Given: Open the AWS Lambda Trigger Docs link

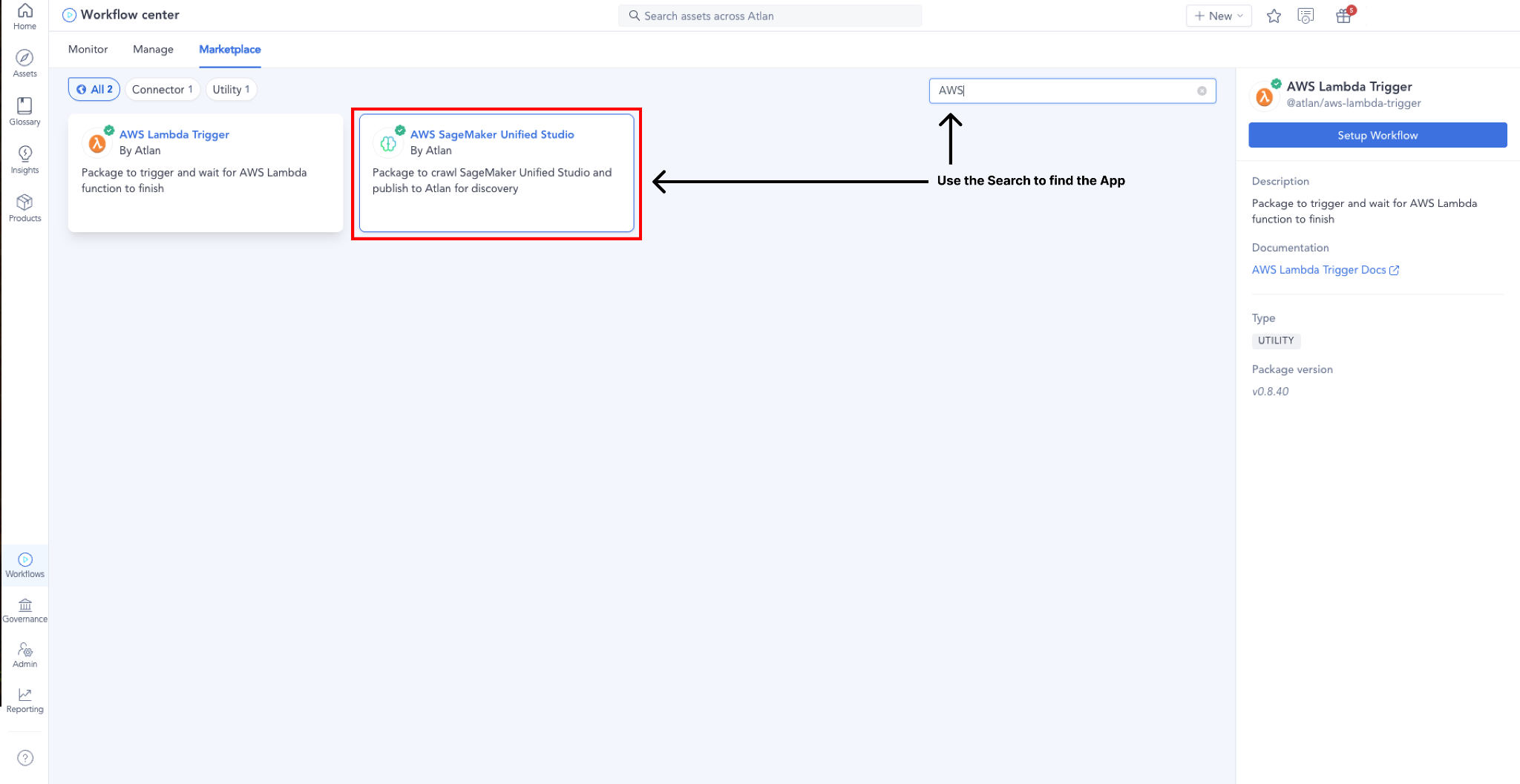Looking at the screenshot, I should (x=1326, y=270).
